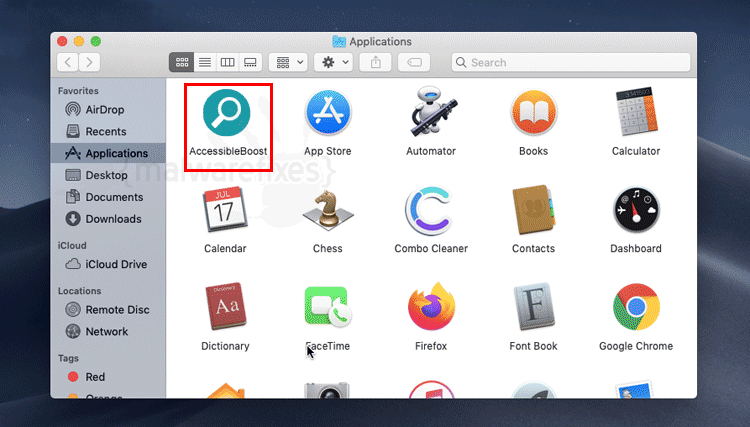Open Desktop in the sidebar
This screenshot has height=427, width=750.
(108, 175)
